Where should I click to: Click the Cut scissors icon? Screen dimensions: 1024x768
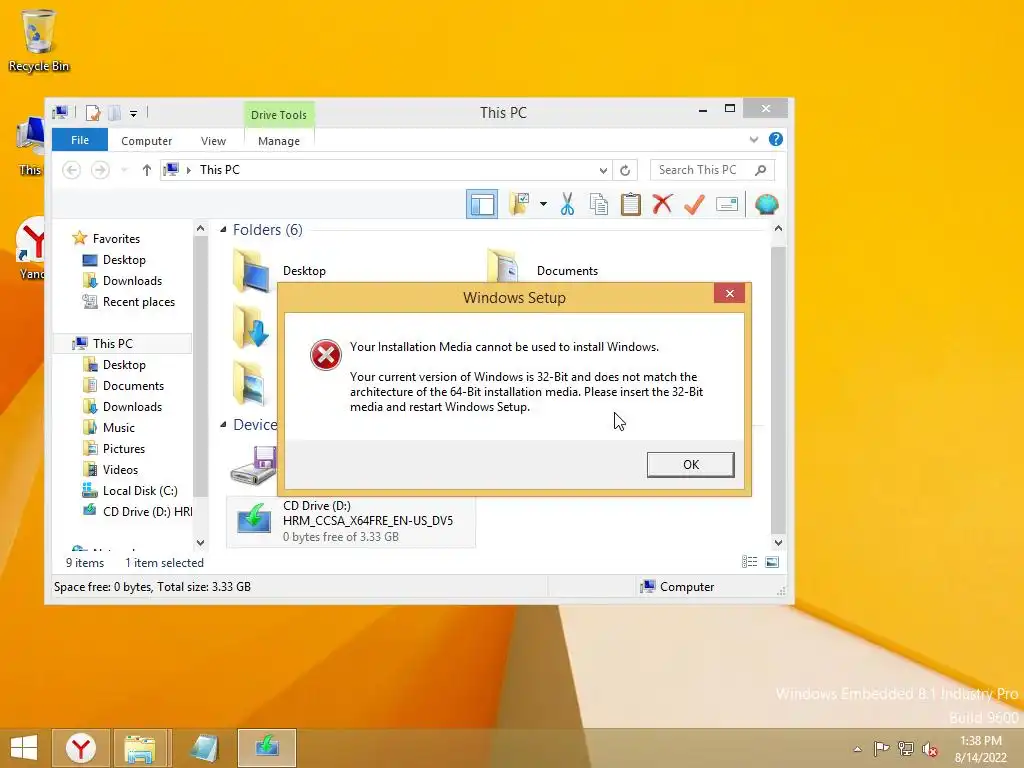click(567, 204)
